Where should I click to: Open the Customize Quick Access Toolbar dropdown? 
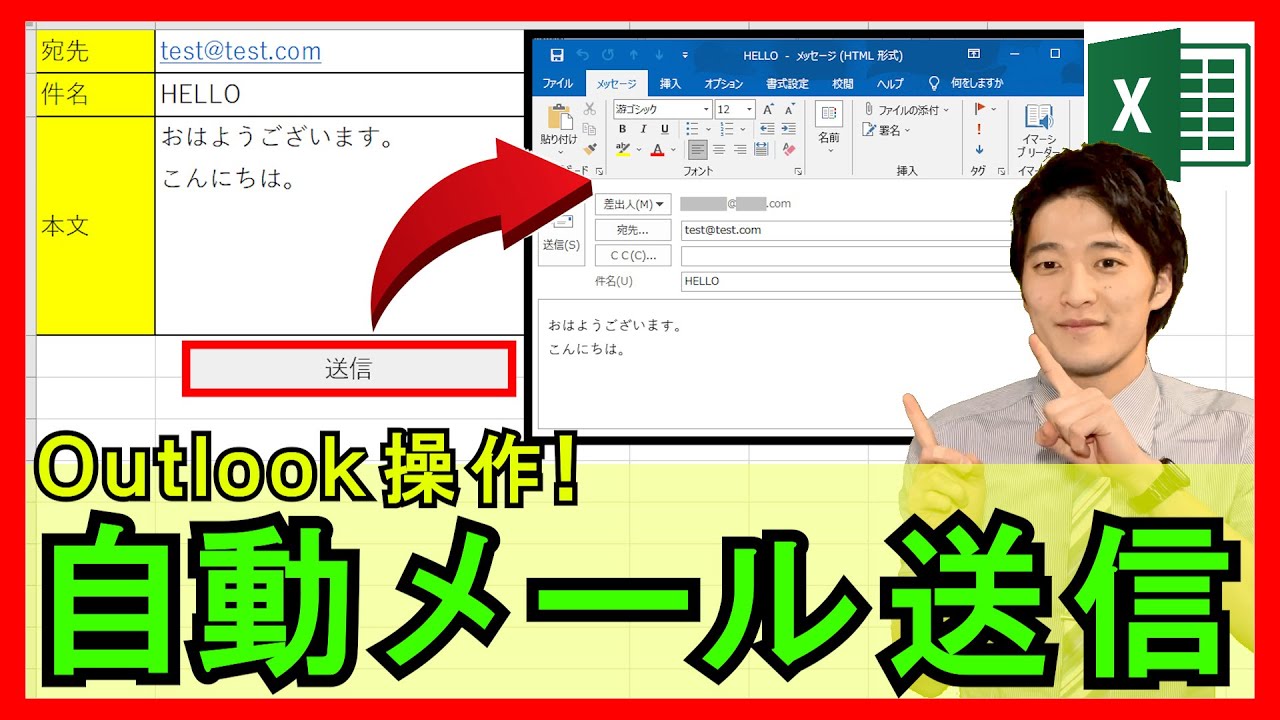tap(685, 55)
